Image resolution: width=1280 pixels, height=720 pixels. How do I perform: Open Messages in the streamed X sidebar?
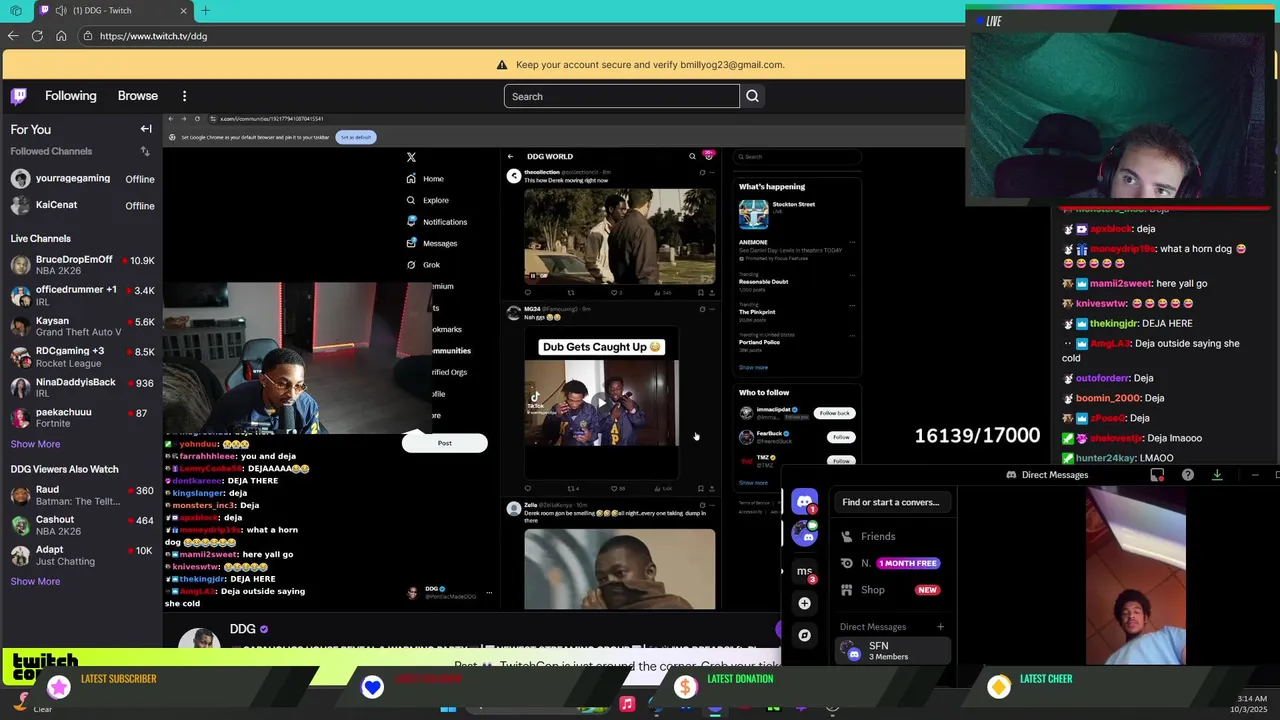point(432,243)
